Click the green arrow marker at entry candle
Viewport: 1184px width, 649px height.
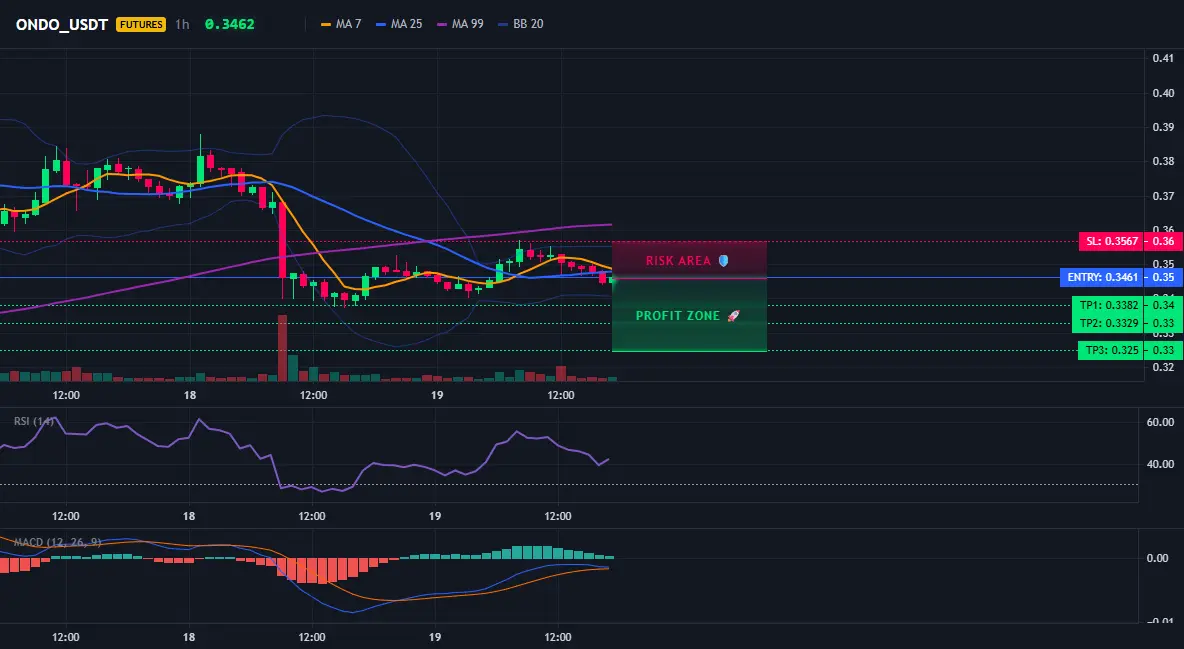click(613, 281)
